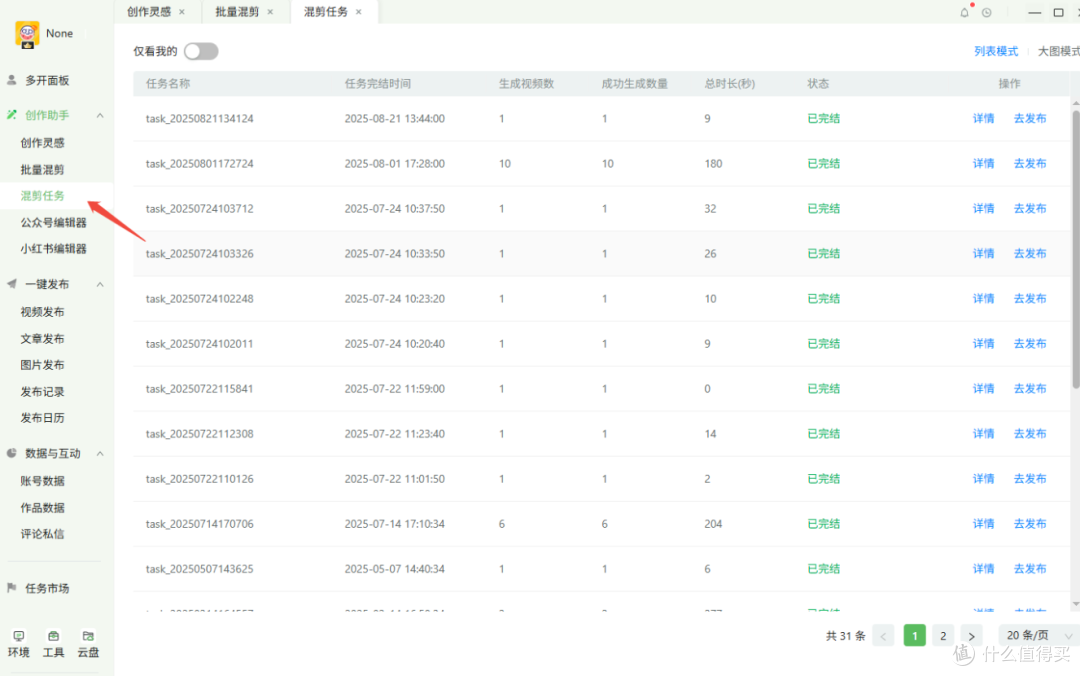Close the 混剪任务 tab
Image resolution: width=1080 pixels, height=676 pixels.
coord(358,12)
